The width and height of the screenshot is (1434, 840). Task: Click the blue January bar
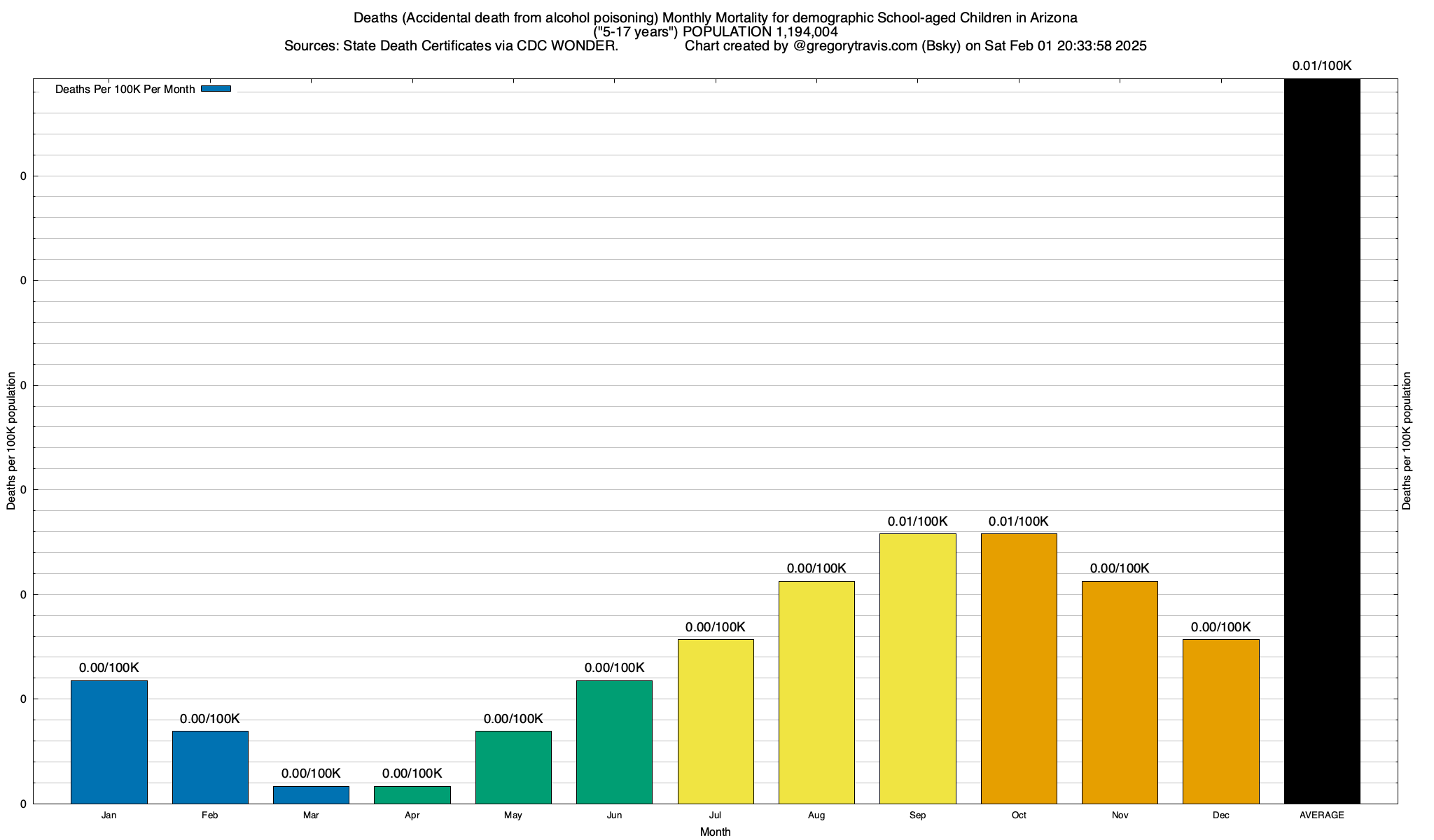click(109, 742)
